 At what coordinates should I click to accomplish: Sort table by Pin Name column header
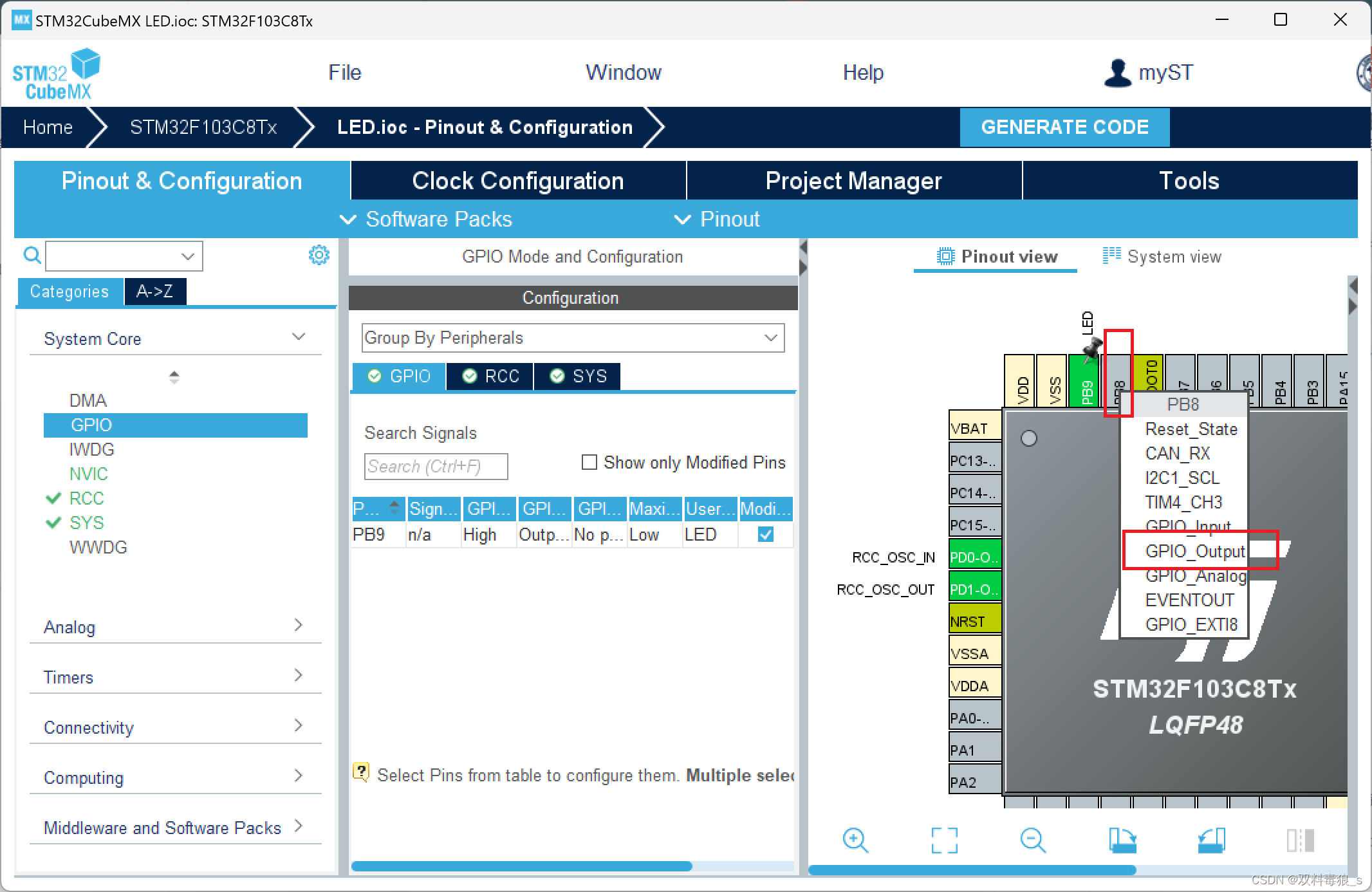(378, 509)
